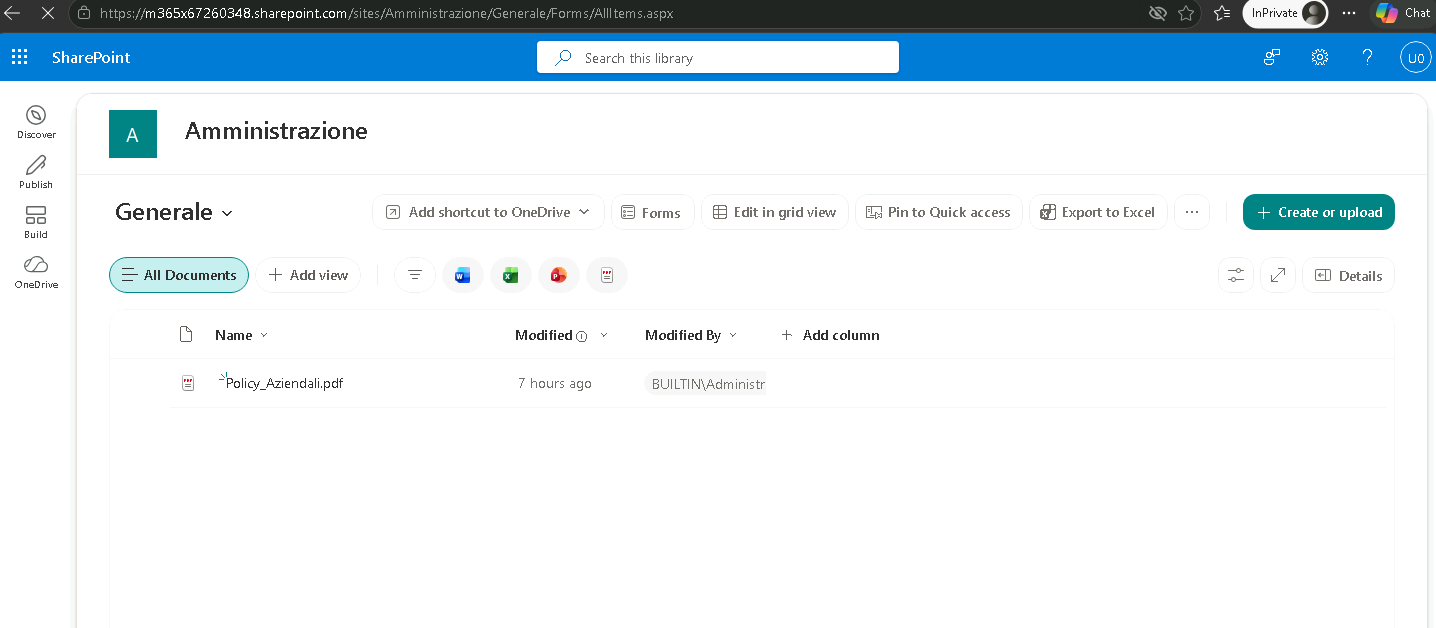Image resolution: width=1436 pixels, height=628 pixels.
Task: Open the browser Settings and more menu
Action: (1349, 13)
